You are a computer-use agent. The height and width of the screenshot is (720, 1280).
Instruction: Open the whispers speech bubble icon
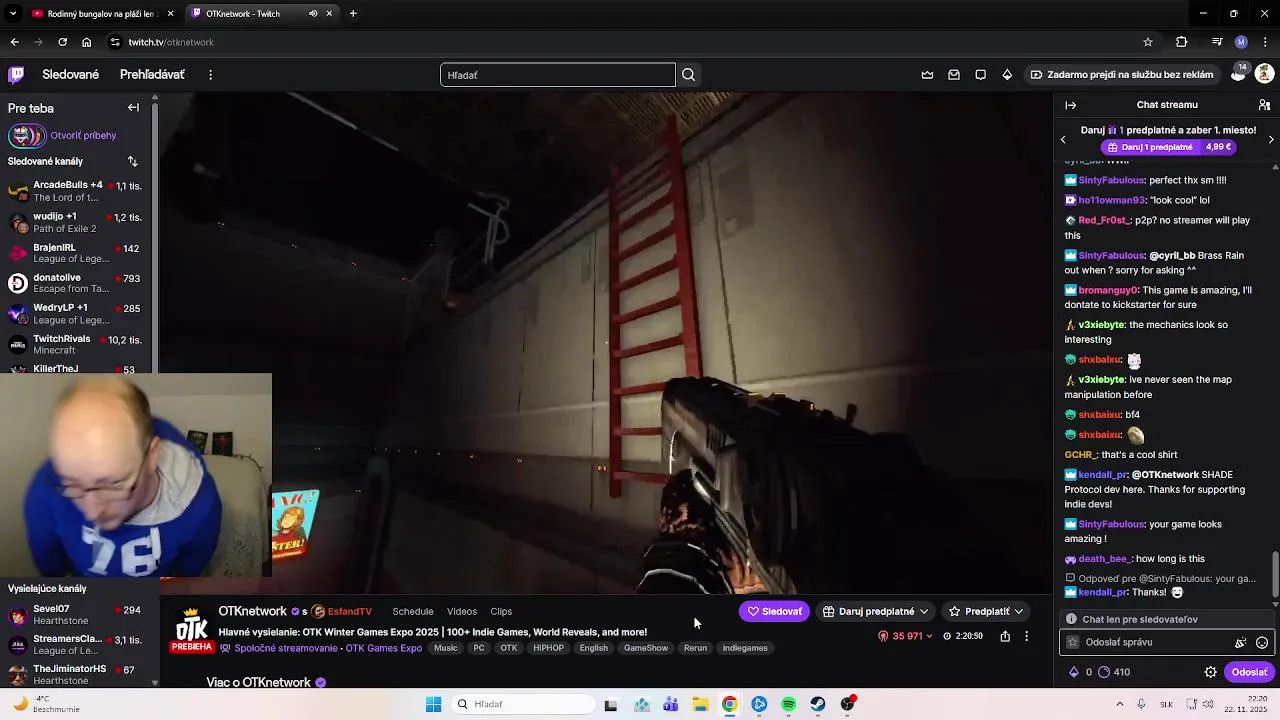coord(981,75)
